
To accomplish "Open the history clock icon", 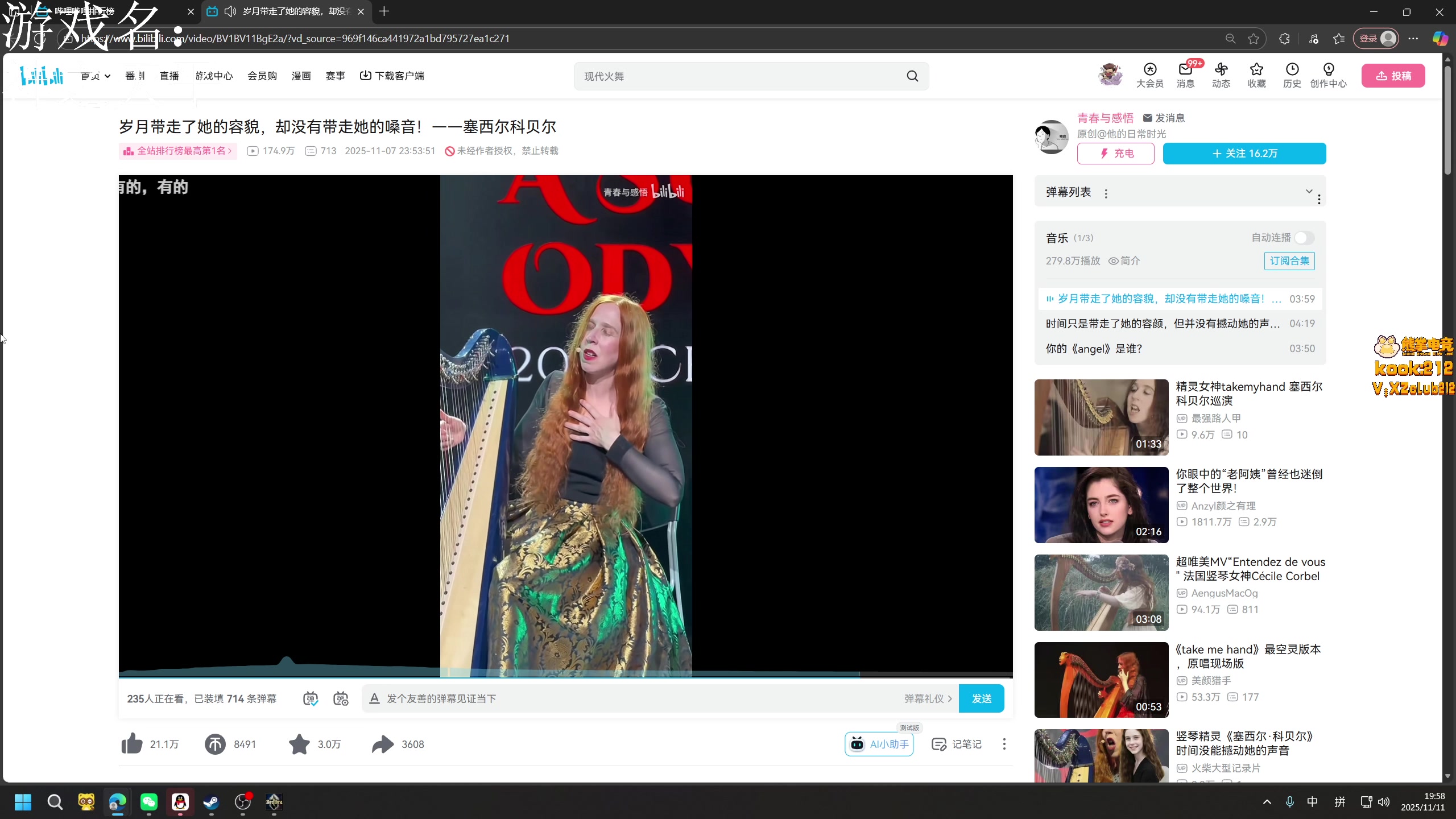I will [1292, 70].
